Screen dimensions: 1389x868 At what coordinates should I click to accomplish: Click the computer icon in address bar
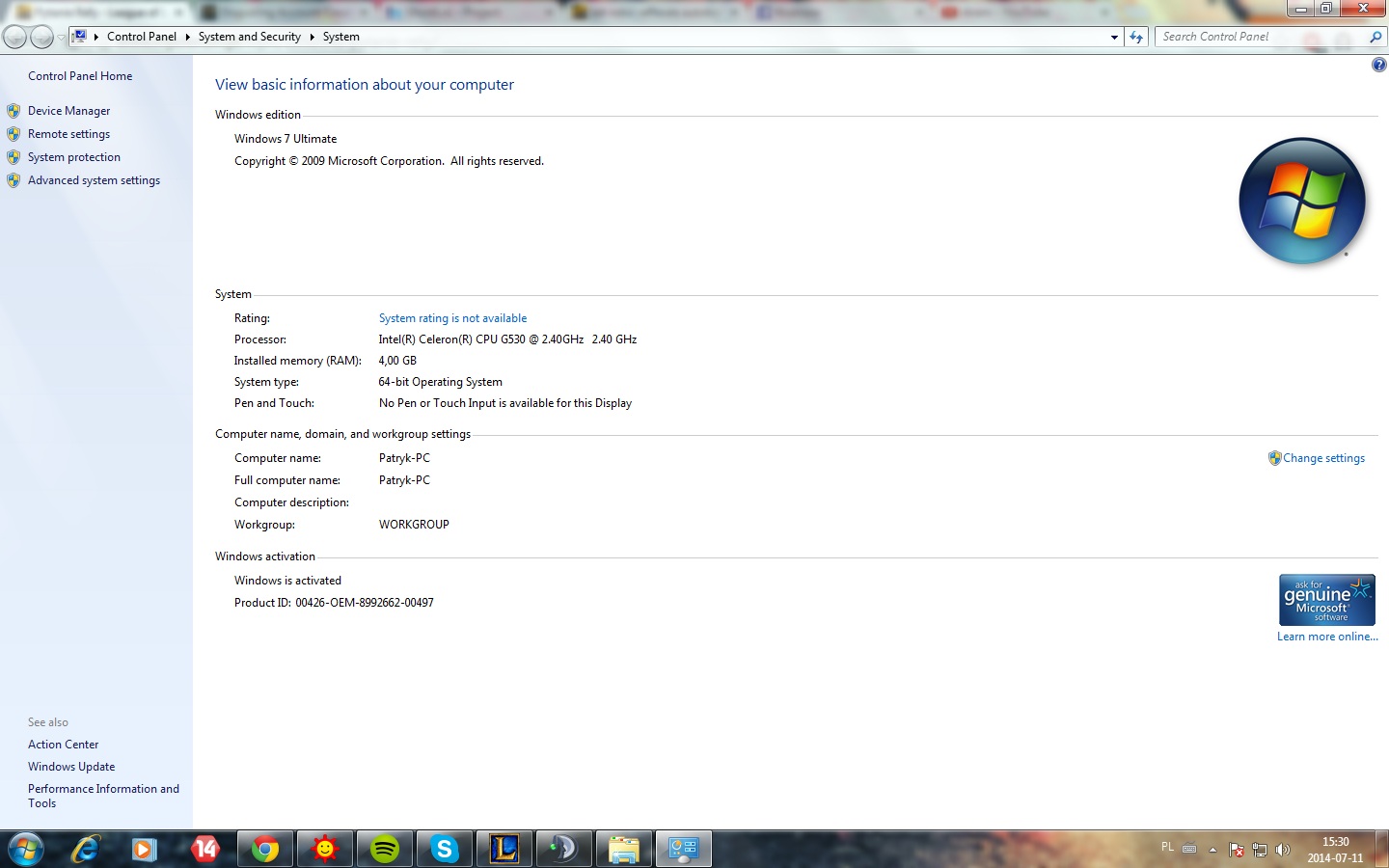(80, 36)
